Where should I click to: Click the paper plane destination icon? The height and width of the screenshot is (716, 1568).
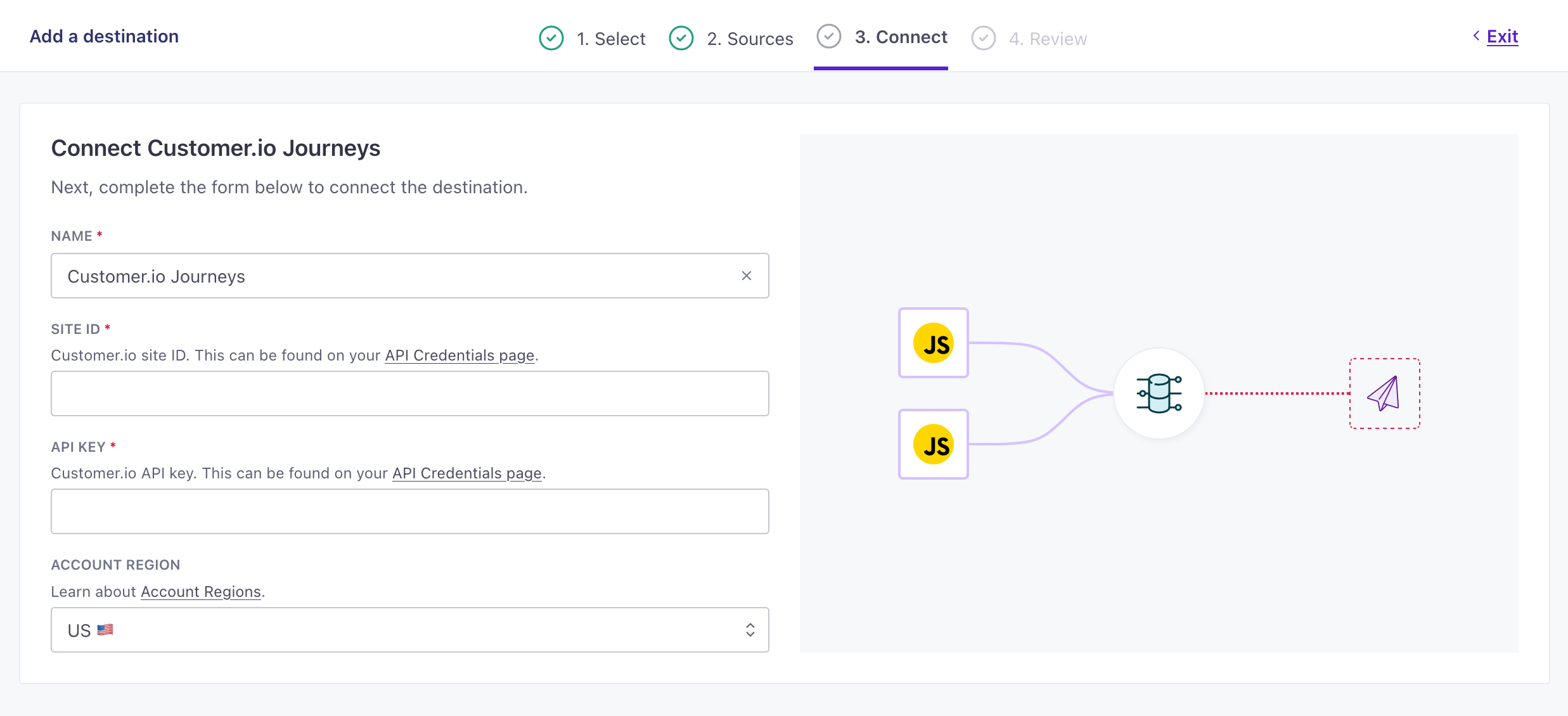(1384, 393)
